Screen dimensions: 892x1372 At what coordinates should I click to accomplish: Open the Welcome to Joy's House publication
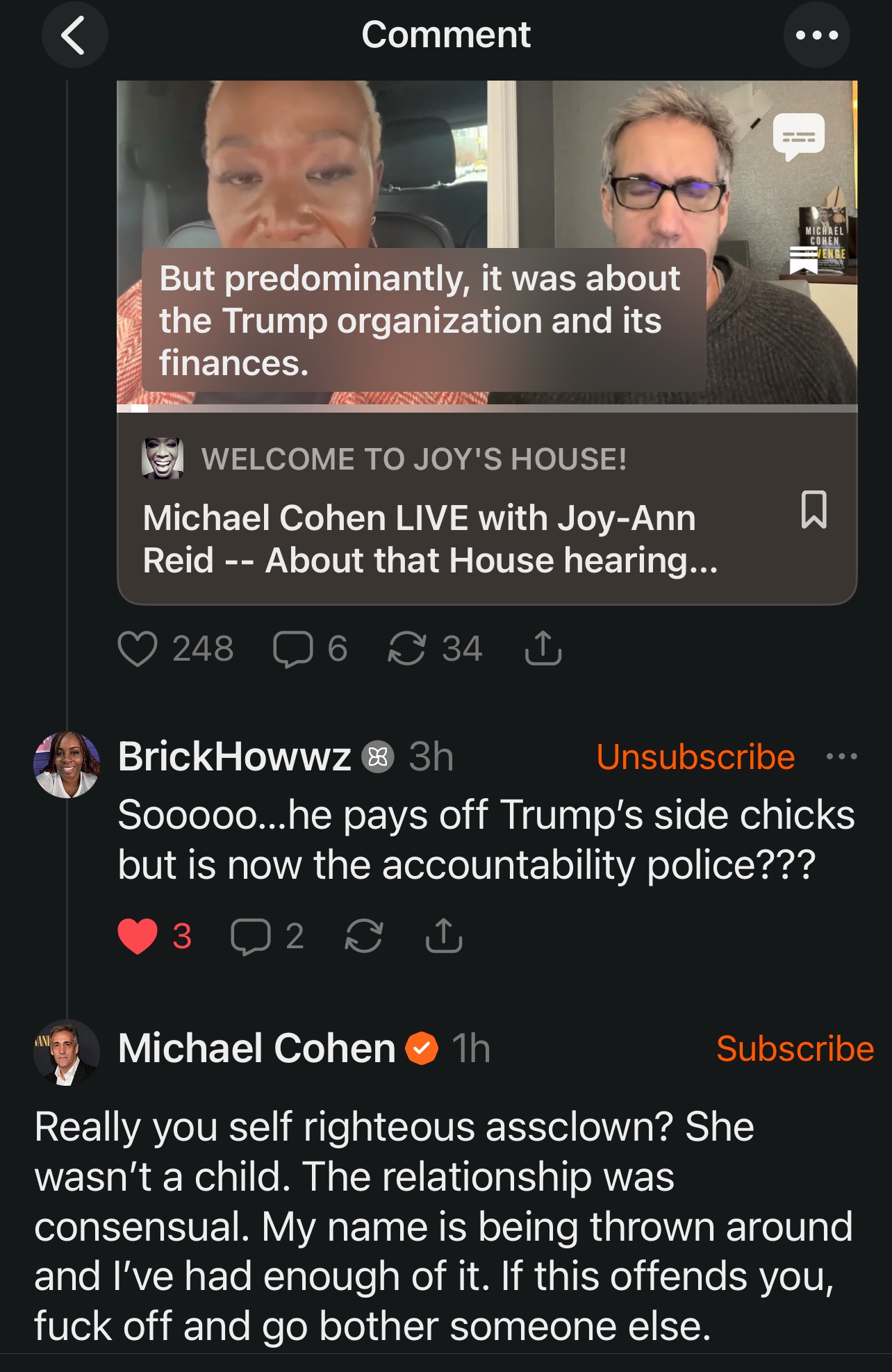[413, 459]
